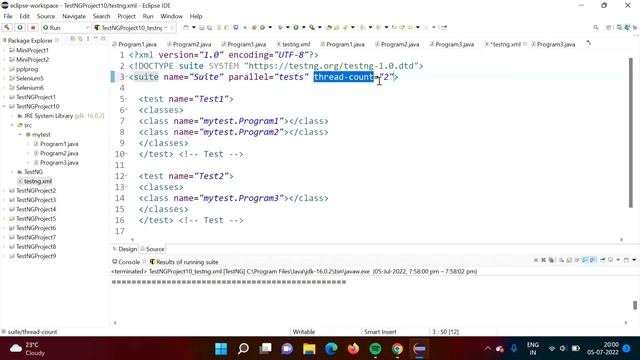640x360 pixels.
Task: Open the Source menu
Action: click(x=46, y=16)
